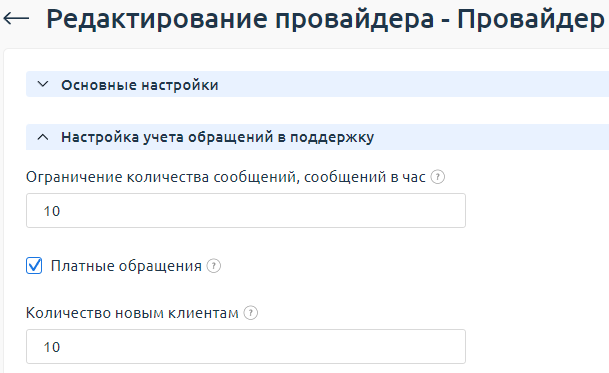Click the value 10 under new clients count
The image size is (609, 373).
pyautogui.click(x=52, y=347)
